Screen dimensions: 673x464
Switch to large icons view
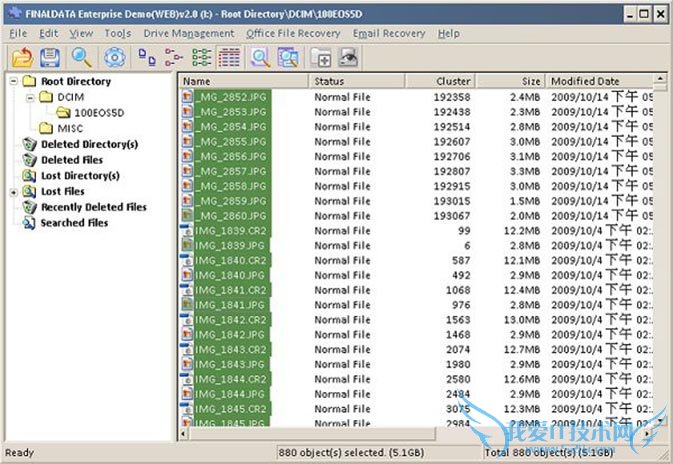point(147,57)
